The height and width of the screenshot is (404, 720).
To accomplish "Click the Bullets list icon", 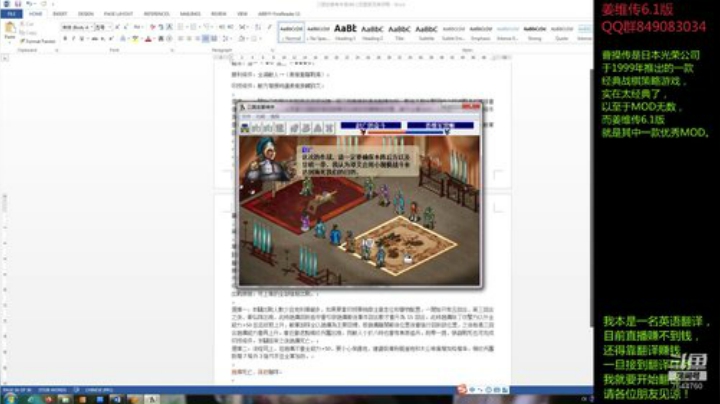I will (x=181, y=28).
